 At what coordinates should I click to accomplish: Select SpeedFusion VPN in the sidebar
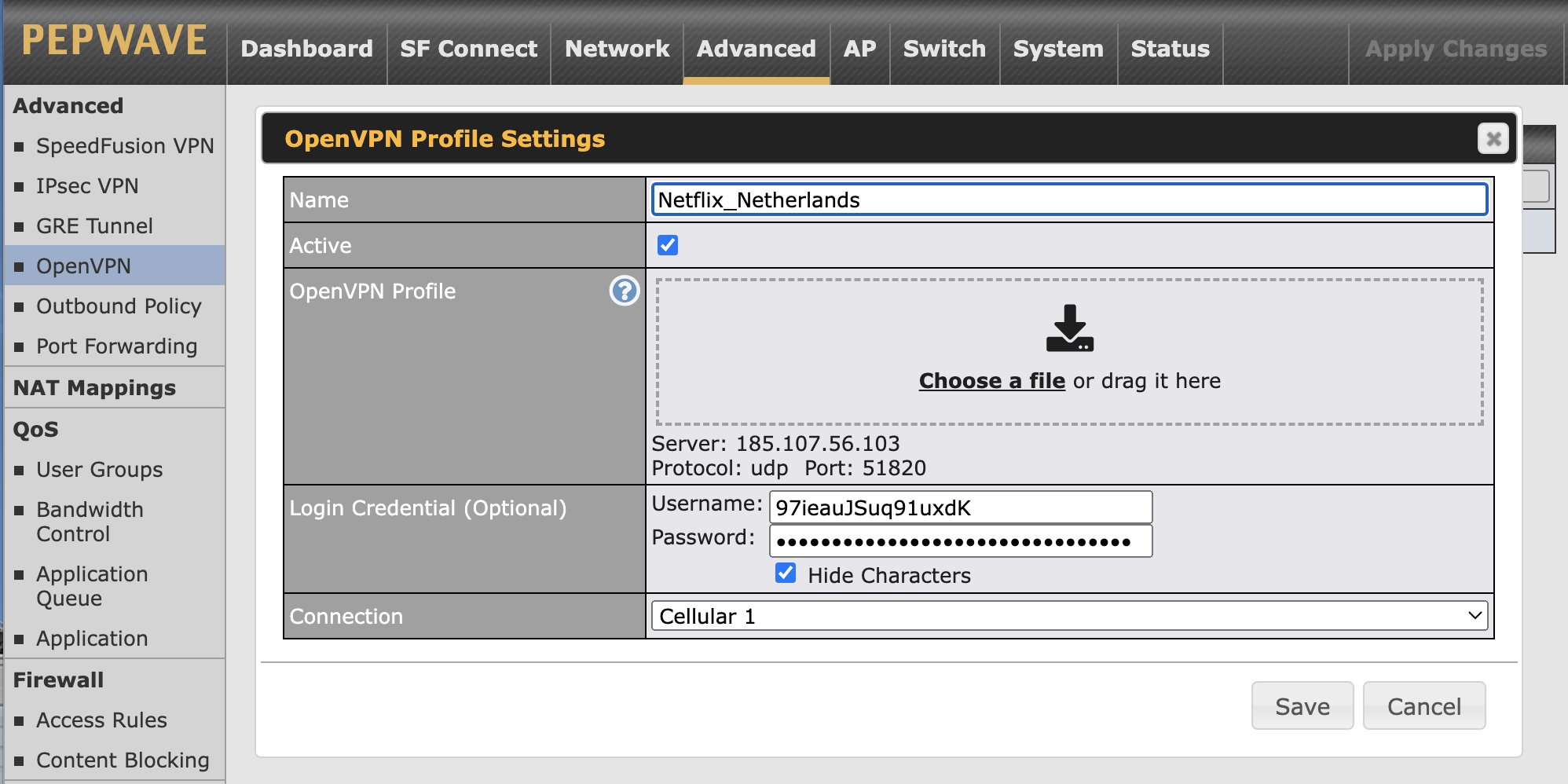click(x=125, y=146)
